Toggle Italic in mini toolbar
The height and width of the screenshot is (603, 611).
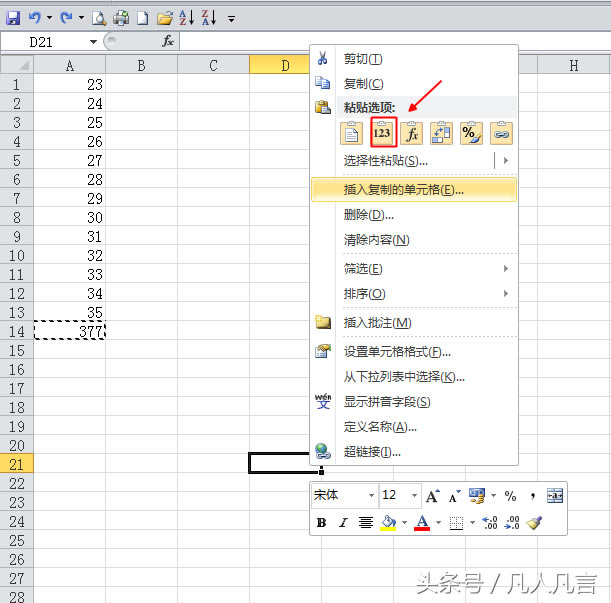coord(343,522)
